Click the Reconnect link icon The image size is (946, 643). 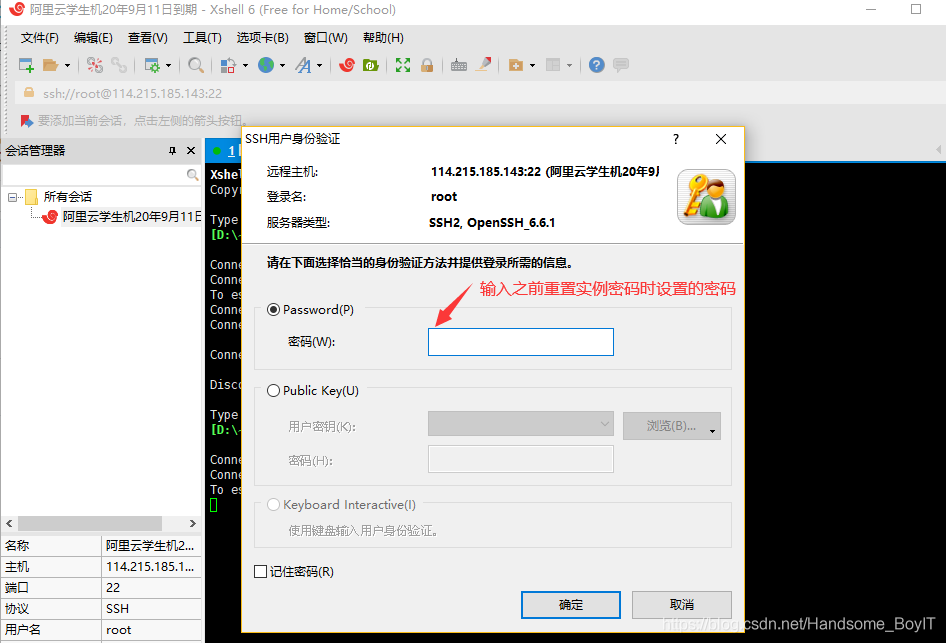point(118,65)
